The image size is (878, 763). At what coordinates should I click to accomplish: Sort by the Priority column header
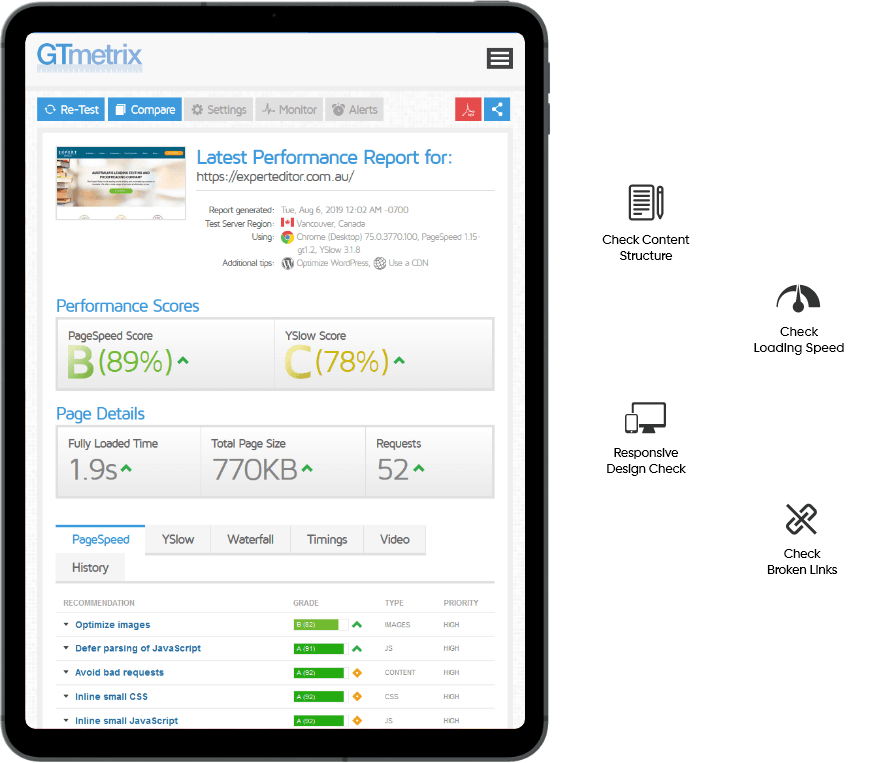tap(461, 603)
